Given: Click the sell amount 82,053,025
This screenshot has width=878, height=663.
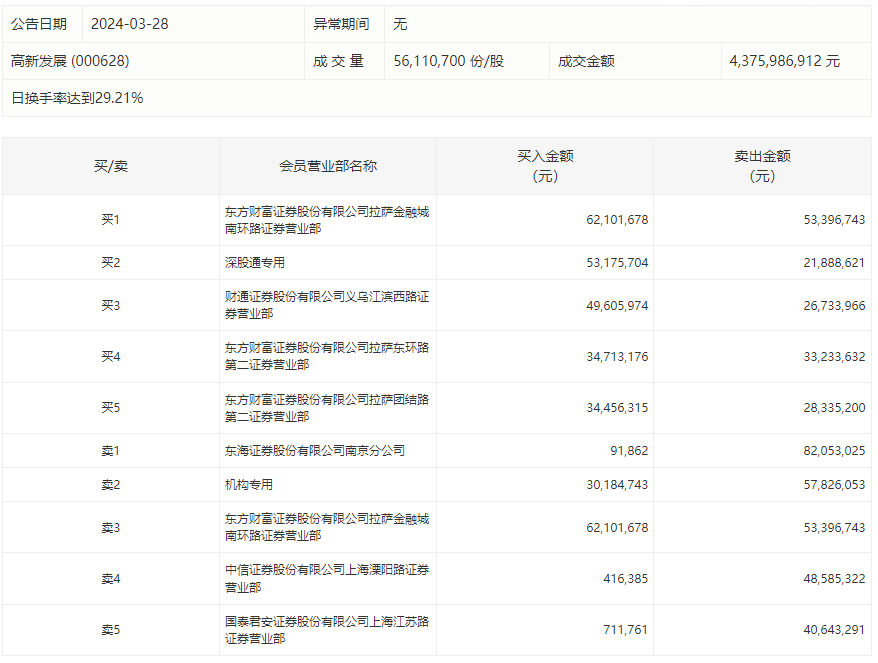Looking at the screenshot, I should [x=834, y=451].
